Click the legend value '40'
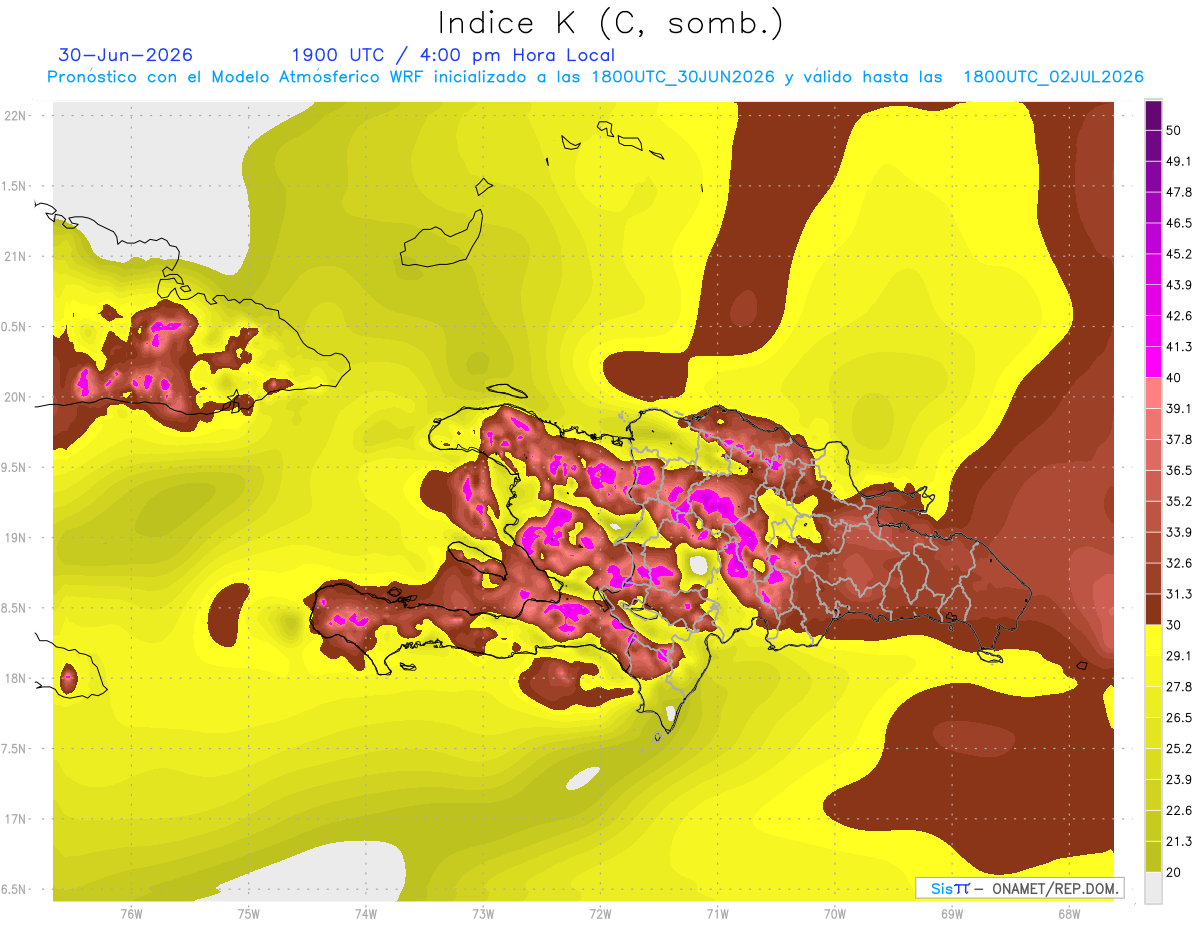Screen dimensions: 1200x927 tap(1174, 377)
